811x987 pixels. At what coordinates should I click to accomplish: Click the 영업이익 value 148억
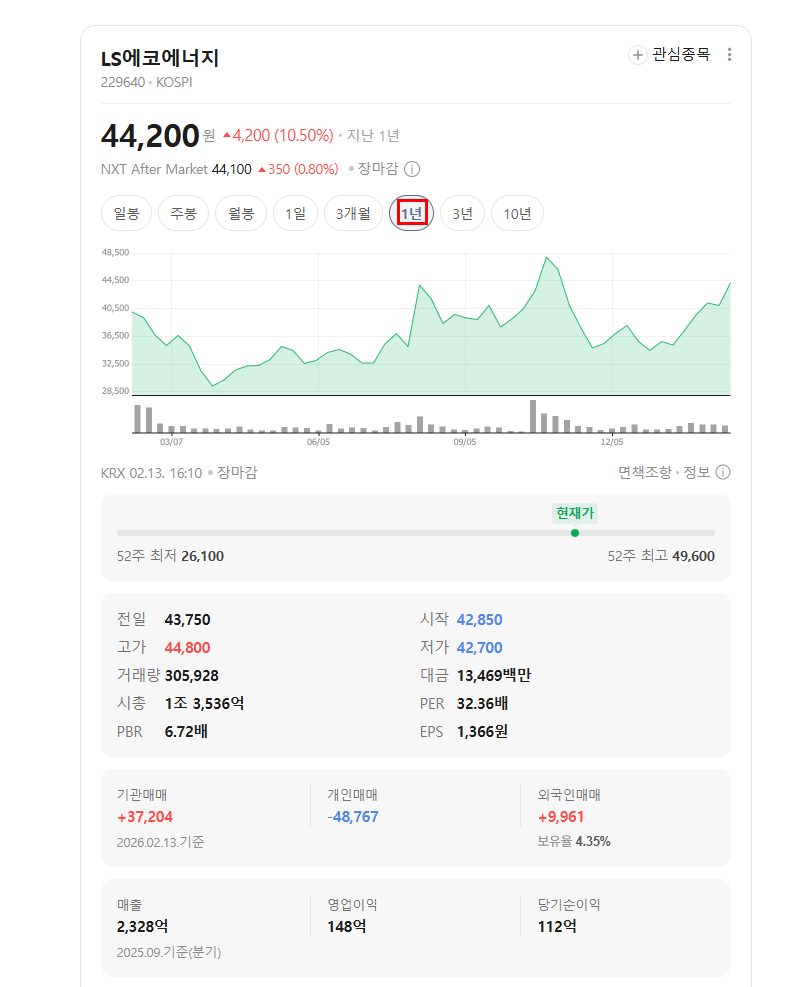[x=347, y=927]
